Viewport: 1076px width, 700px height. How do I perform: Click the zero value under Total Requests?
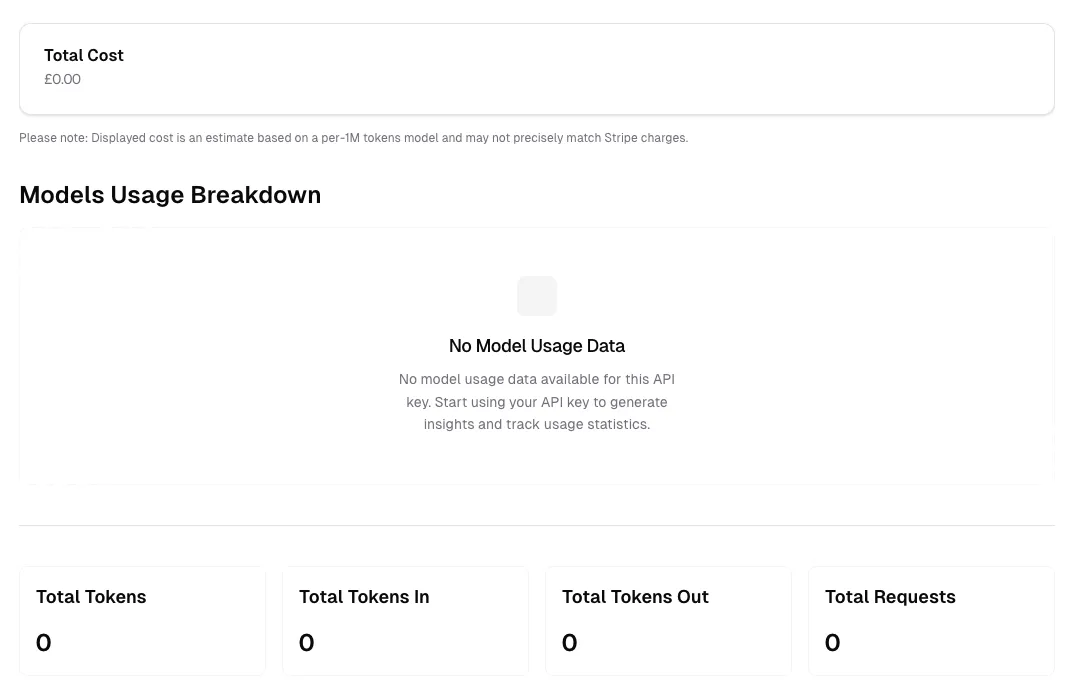point(833,643)
